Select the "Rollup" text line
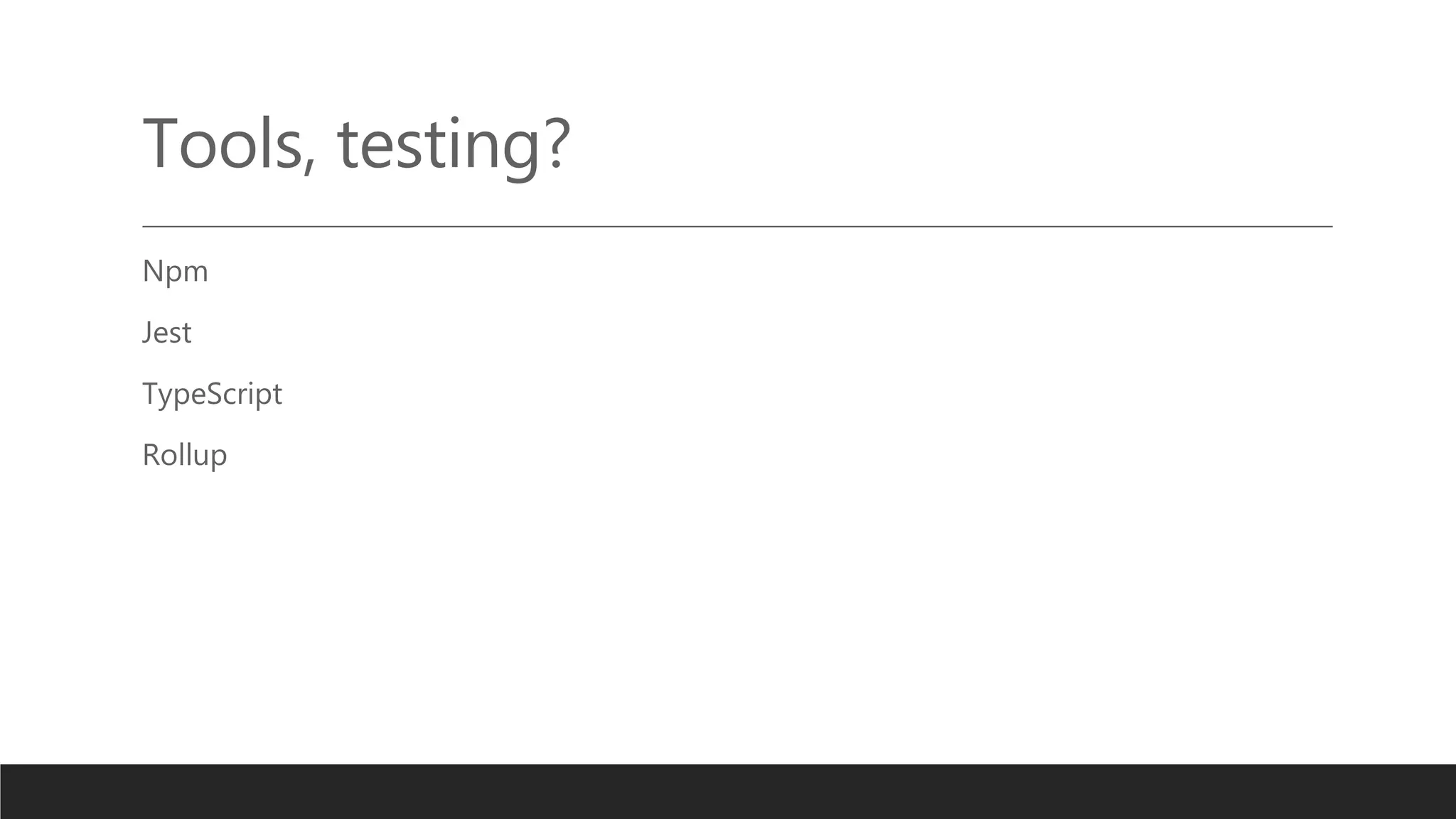 coord(184,455)
